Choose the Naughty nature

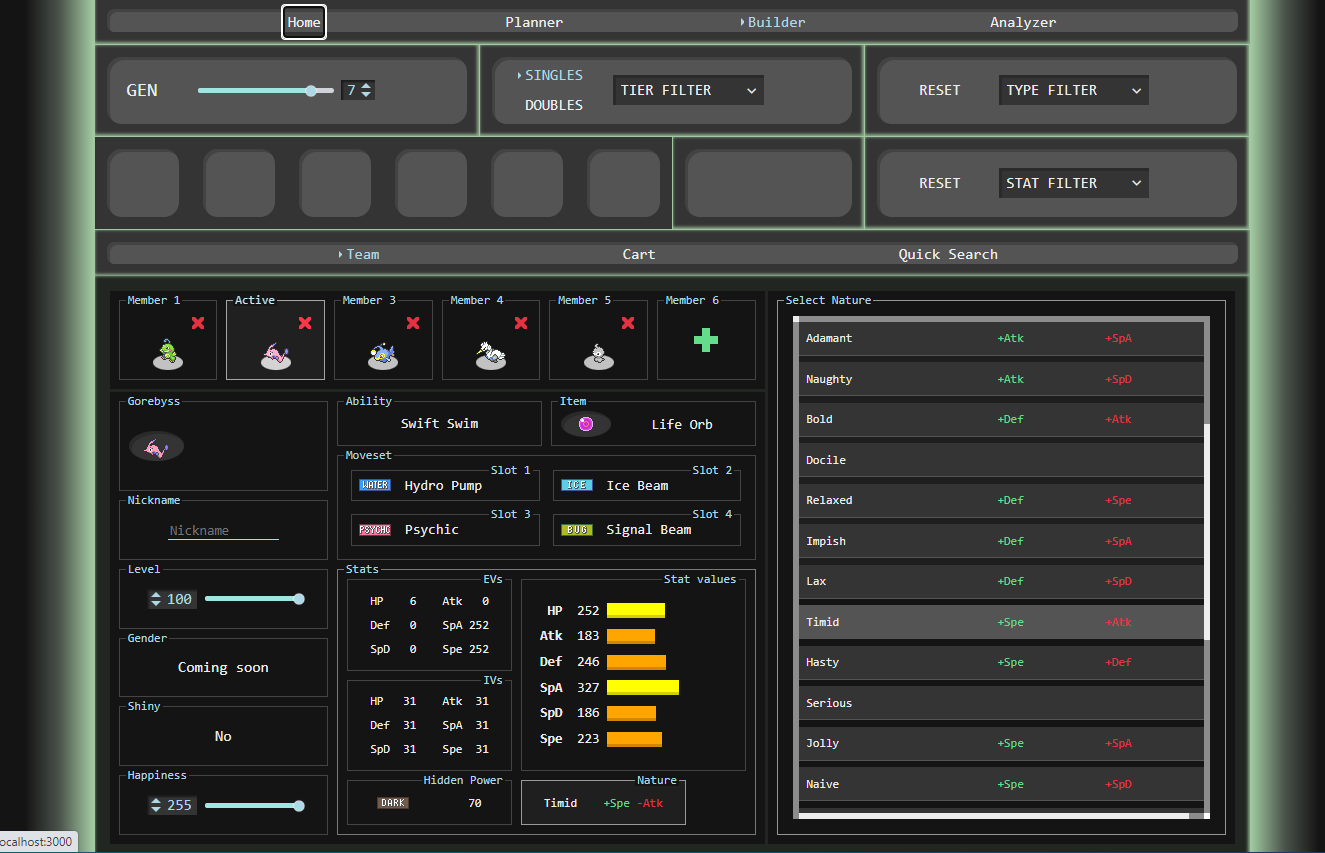1001,379
